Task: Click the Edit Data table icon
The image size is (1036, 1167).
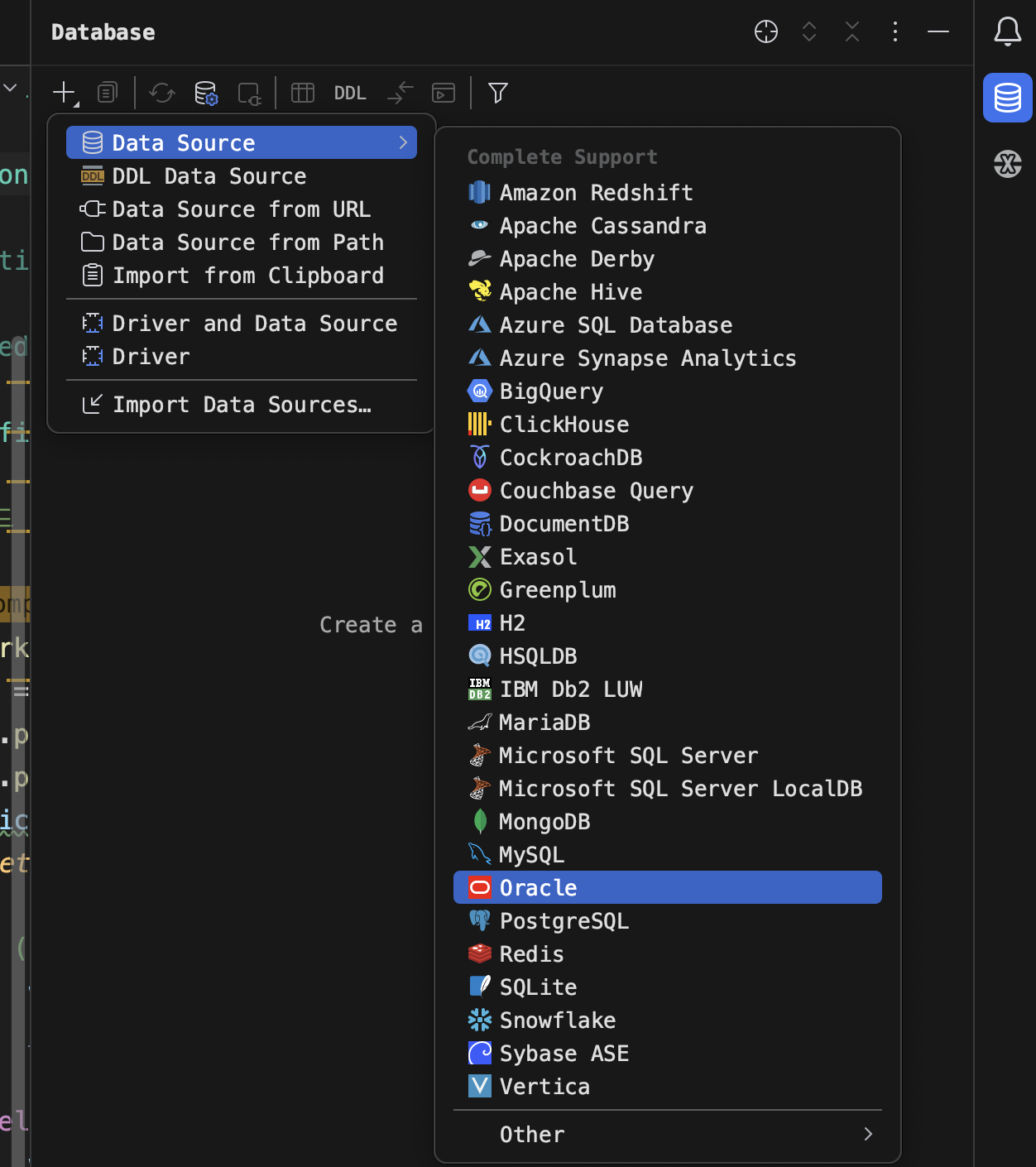Action: [303, 93]
